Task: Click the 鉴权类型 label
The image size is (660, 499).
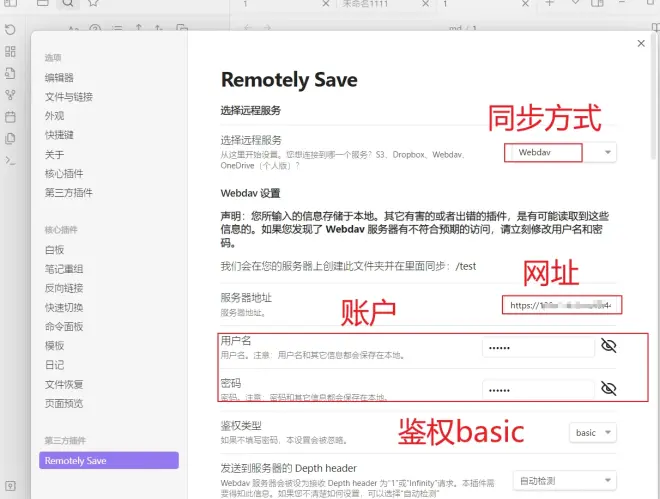Action: click(x=241, y=426)
